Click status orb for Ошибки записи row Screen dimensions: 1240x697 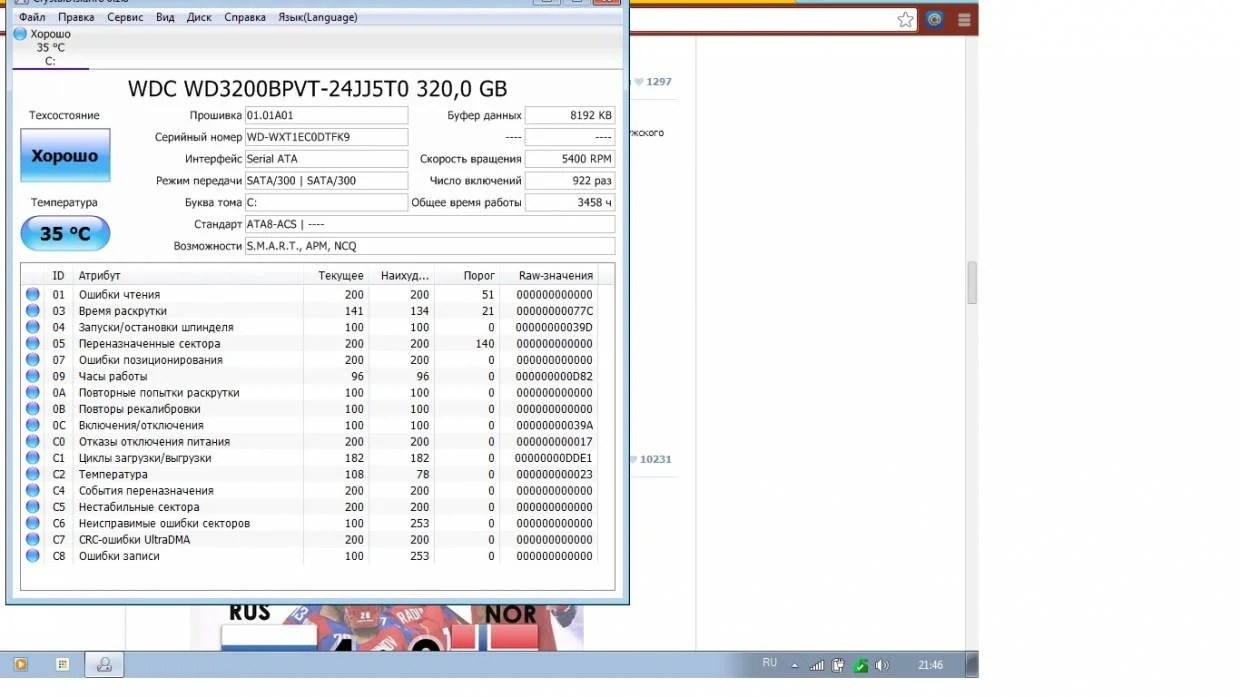33,556
